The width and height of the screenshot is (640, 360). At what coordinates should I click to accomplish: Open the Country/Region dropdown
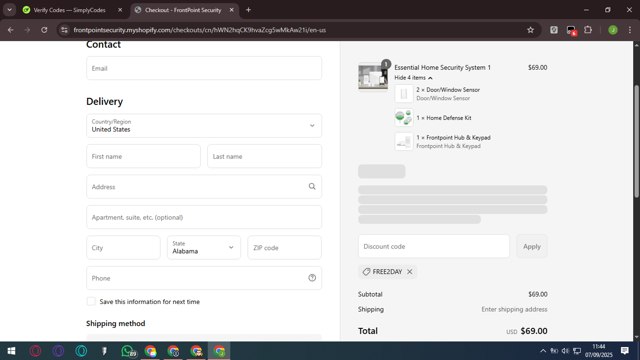click(204, 126)
